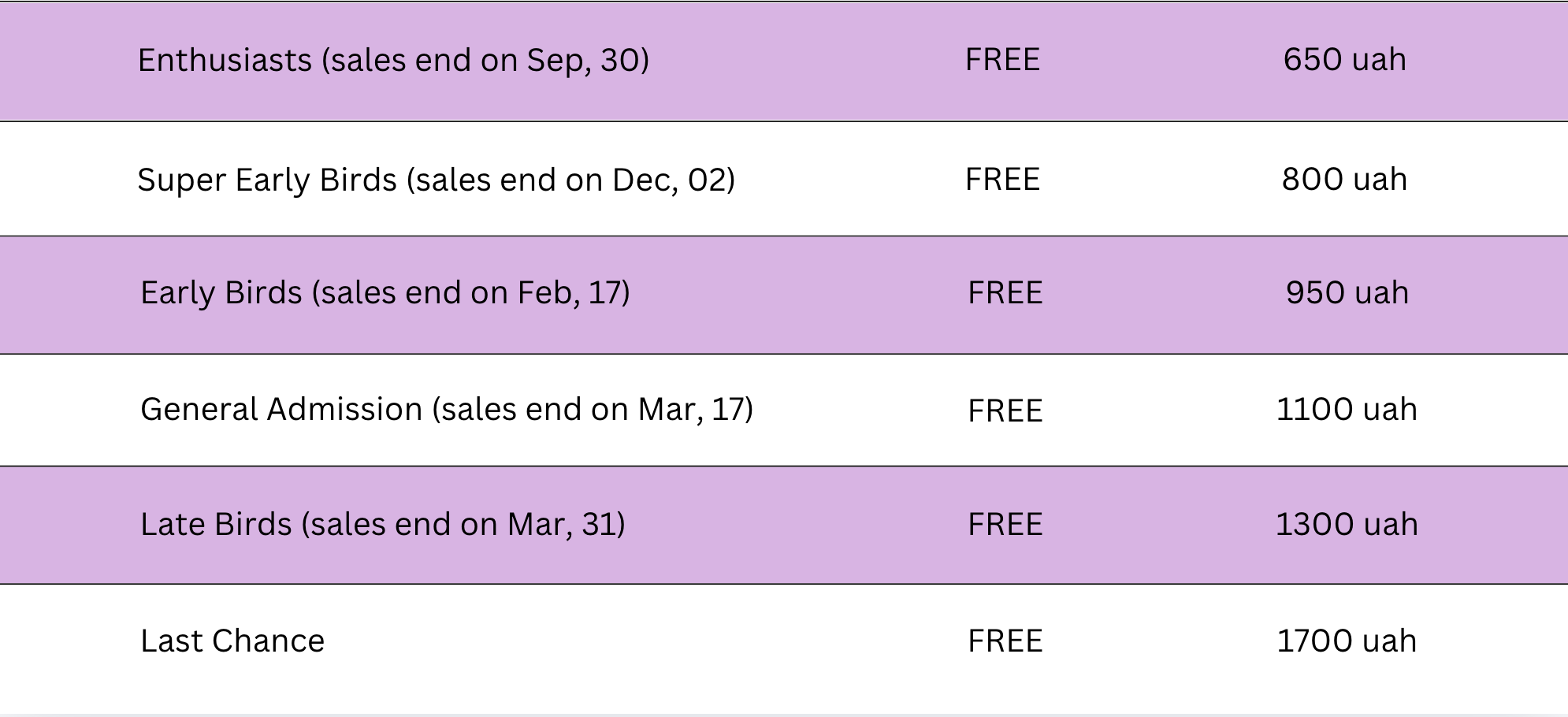This screenshot has width=1568, height=717.
Task: Click FREE in the Enthusiasts row
Action: [x=1002, y=60]
